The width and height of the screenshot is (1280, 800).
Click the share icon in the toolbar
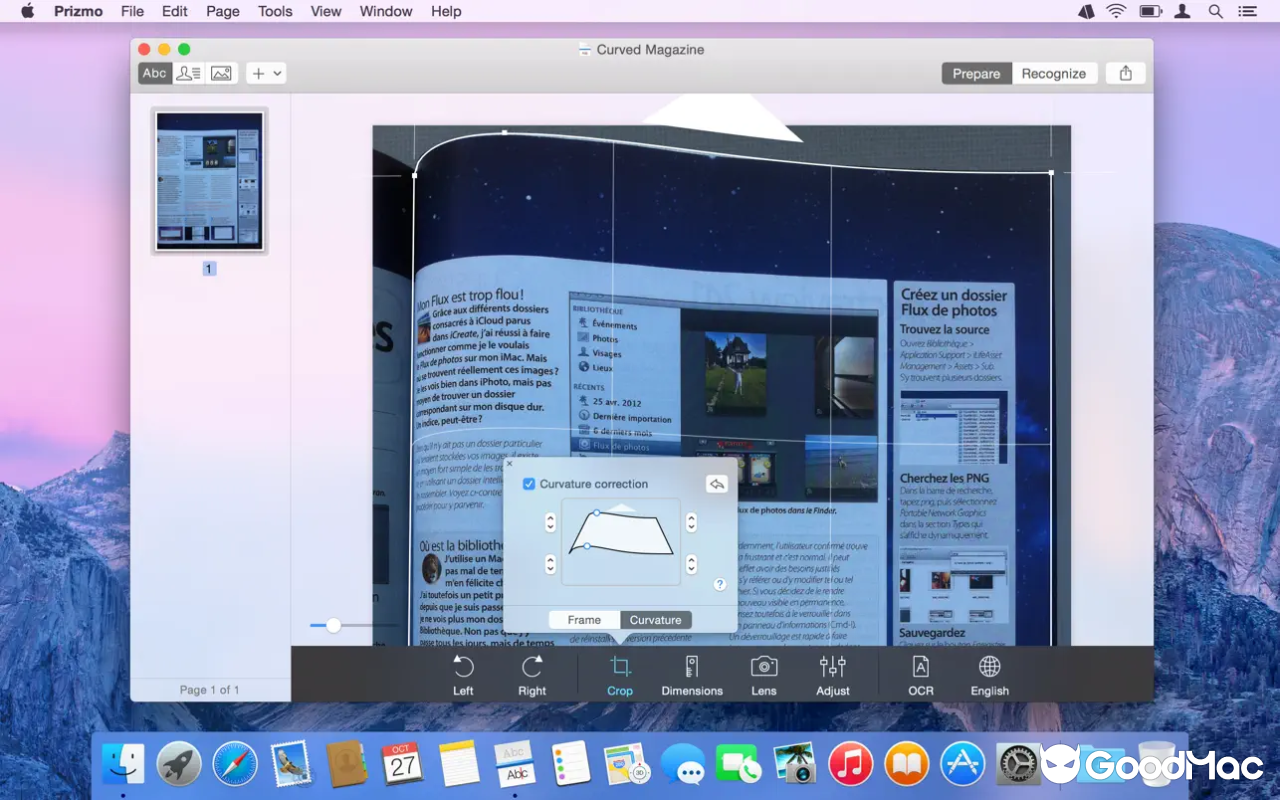[x=1126, y=73]
